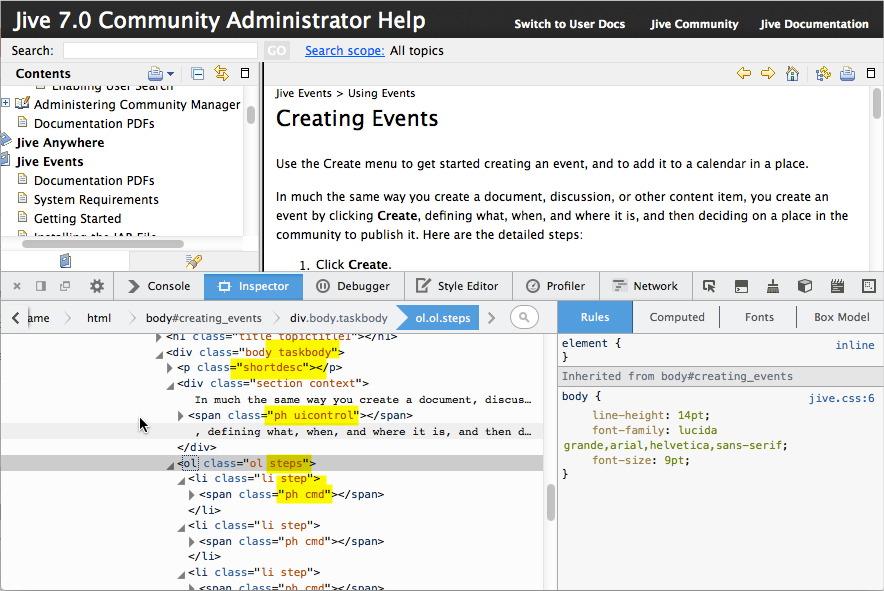The width and height of the screenshot is (884, 591).
Task: Open Getting Started topic
Action: pos(77,219)
